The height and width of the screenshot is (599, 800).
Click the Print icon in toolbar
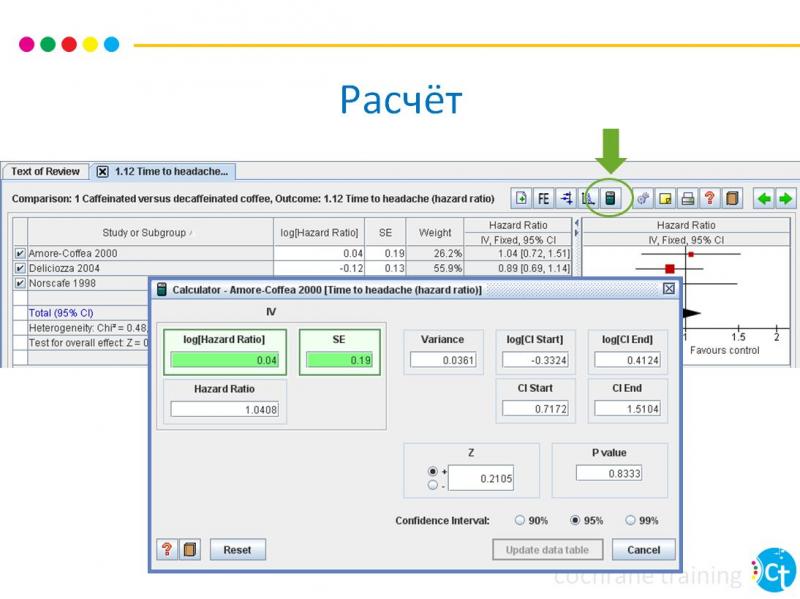(687, 198)
